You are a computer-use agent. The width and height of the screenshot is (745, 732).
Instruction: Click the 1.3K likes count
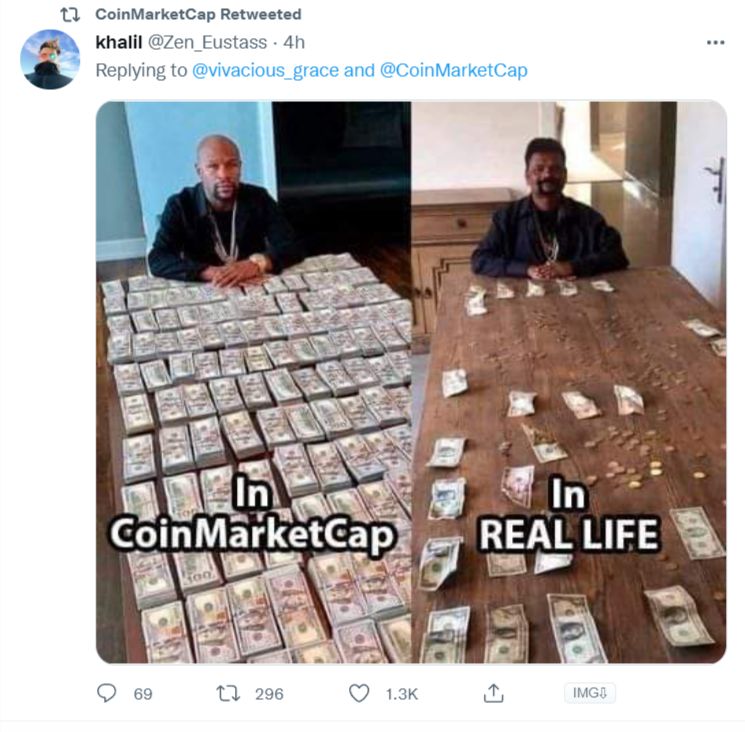tap(402, 694)
